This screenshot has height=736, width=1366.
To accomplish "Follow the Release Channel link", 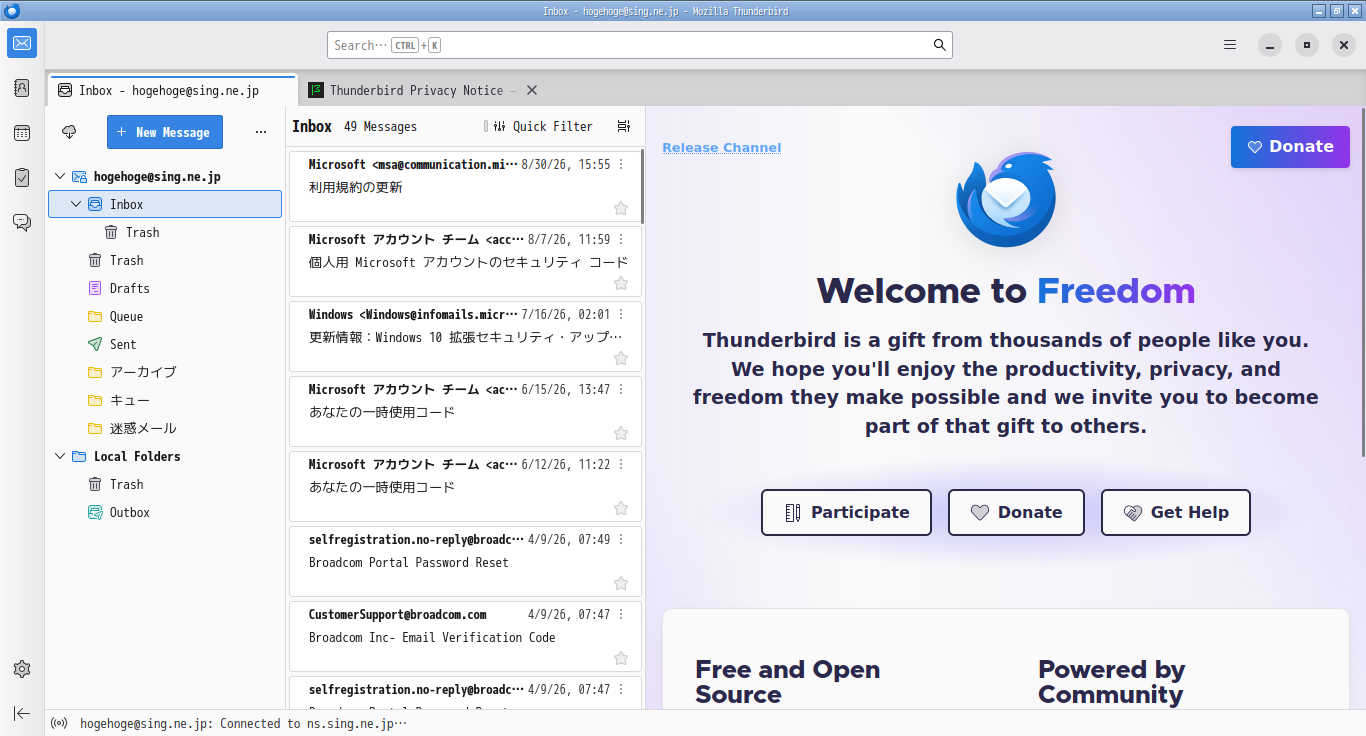I will point(722,147).
